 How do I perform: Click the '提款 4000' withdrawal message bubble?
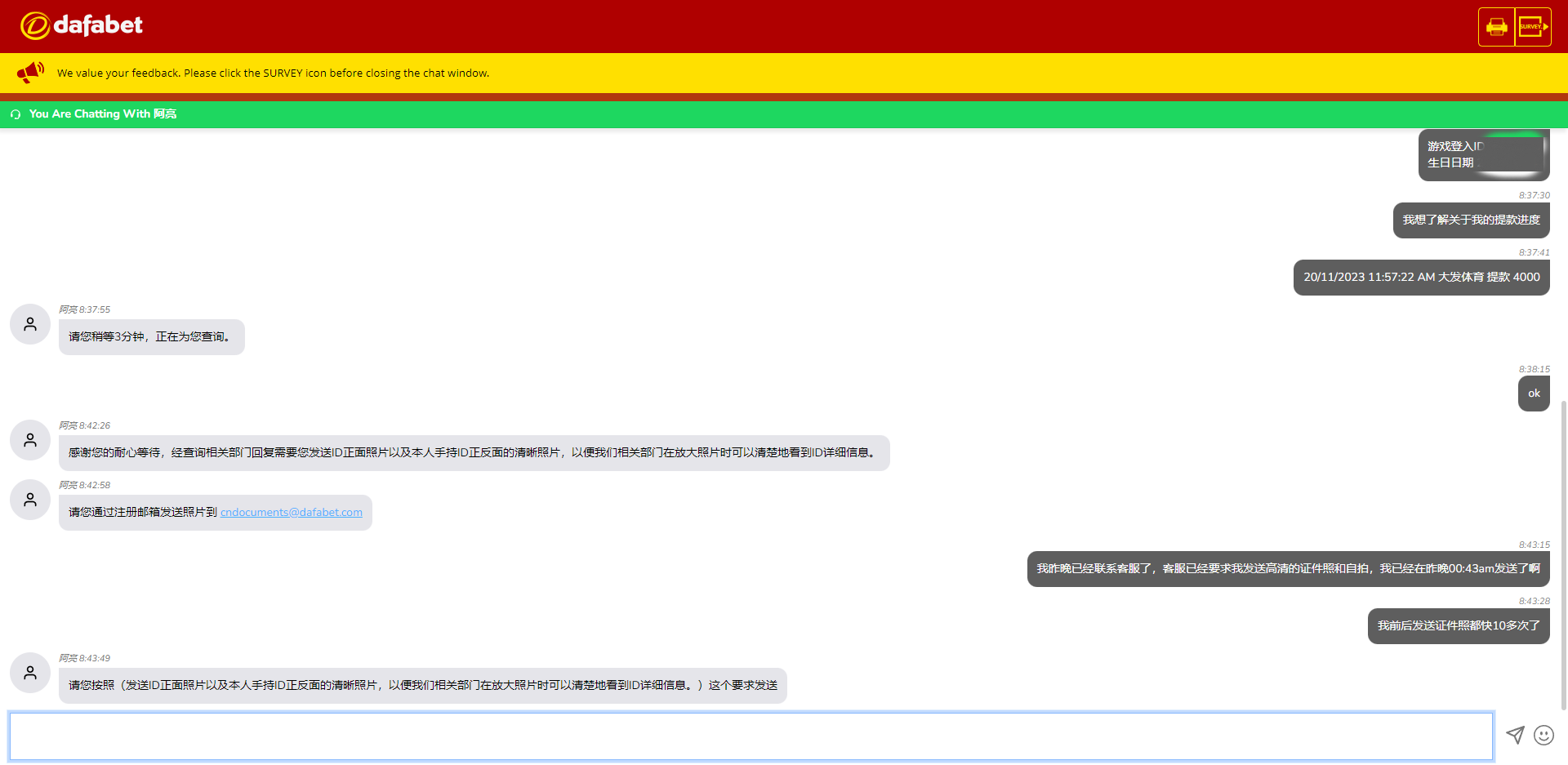pyautogui.click(x=1421, y=278)
